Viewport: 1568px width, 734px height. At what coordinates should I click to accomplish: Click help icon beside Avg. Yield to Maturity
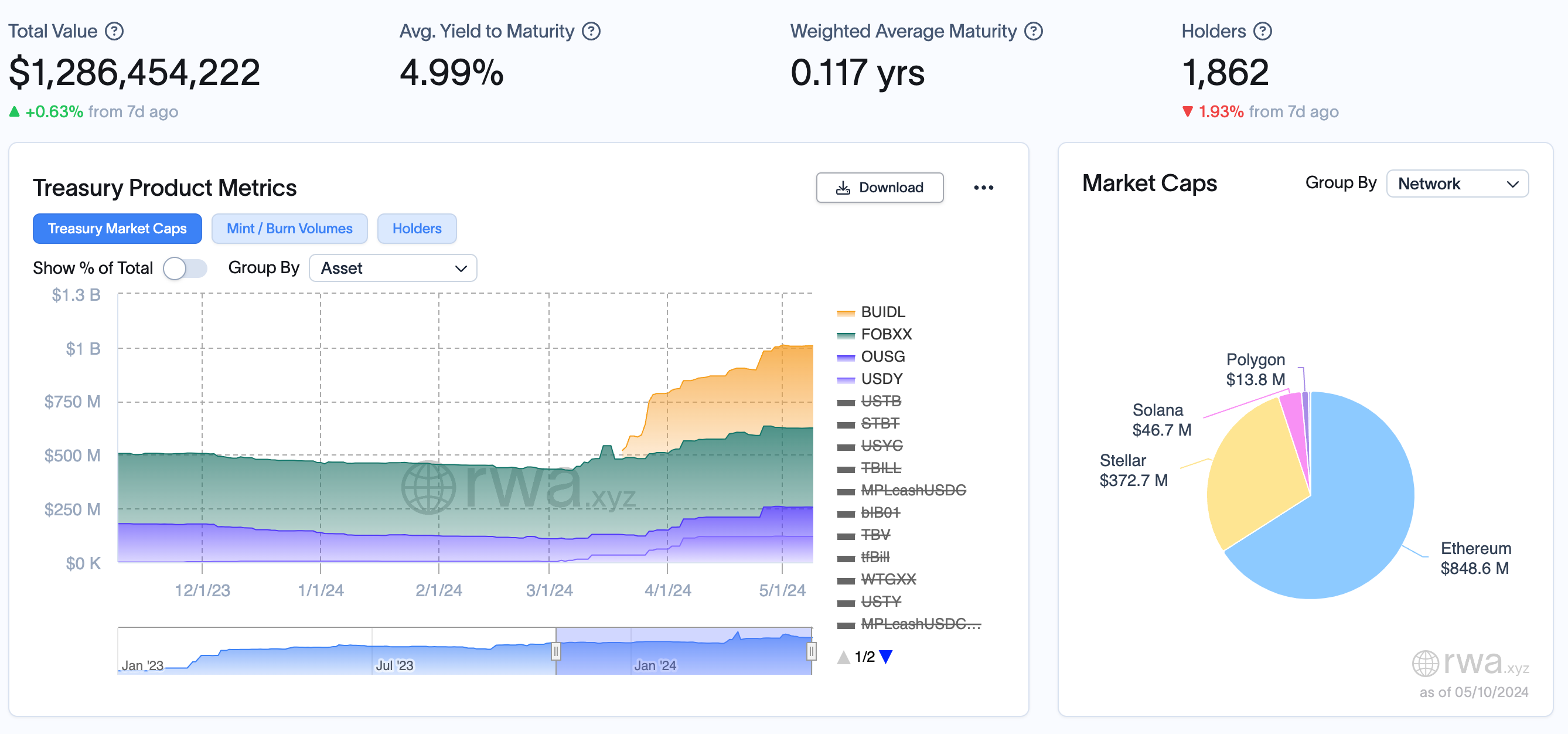pyautogui.click(x=591, y=31)
